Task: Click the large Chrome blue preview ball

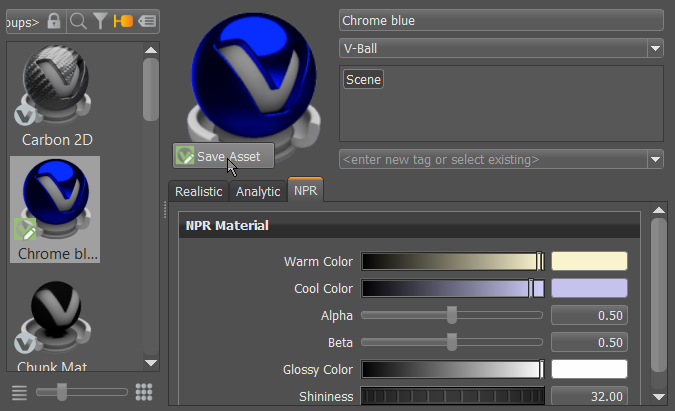Action: (x=254, y=77)
